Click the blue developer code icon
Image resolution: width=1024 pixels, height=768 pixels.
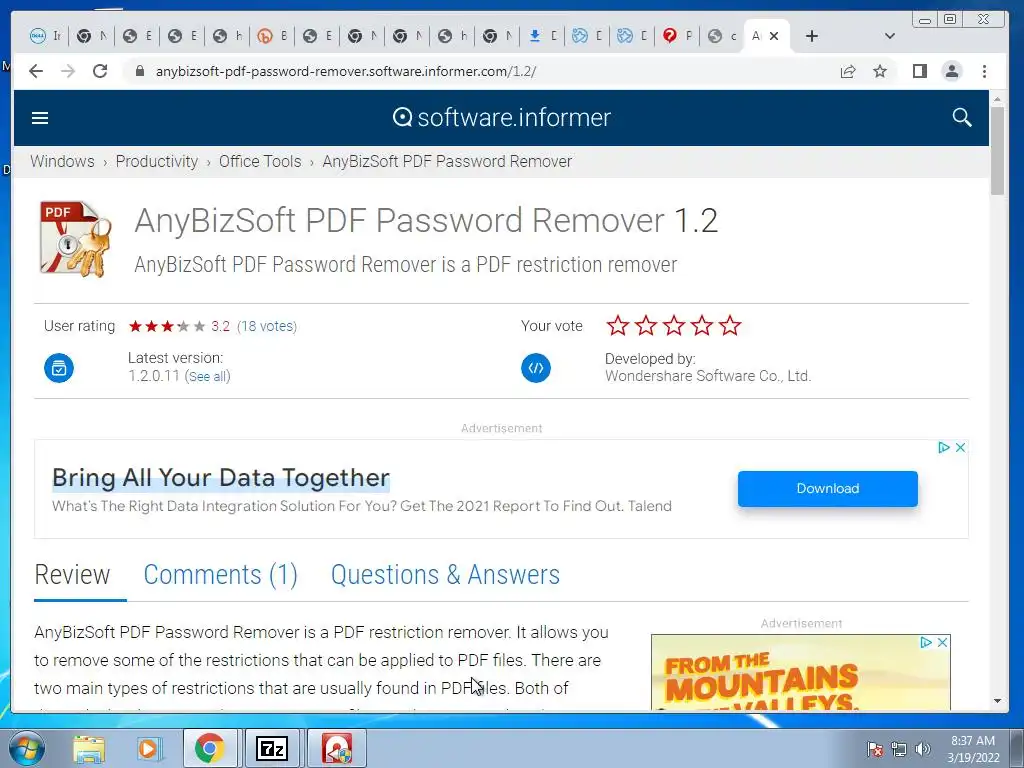(536, 368)
